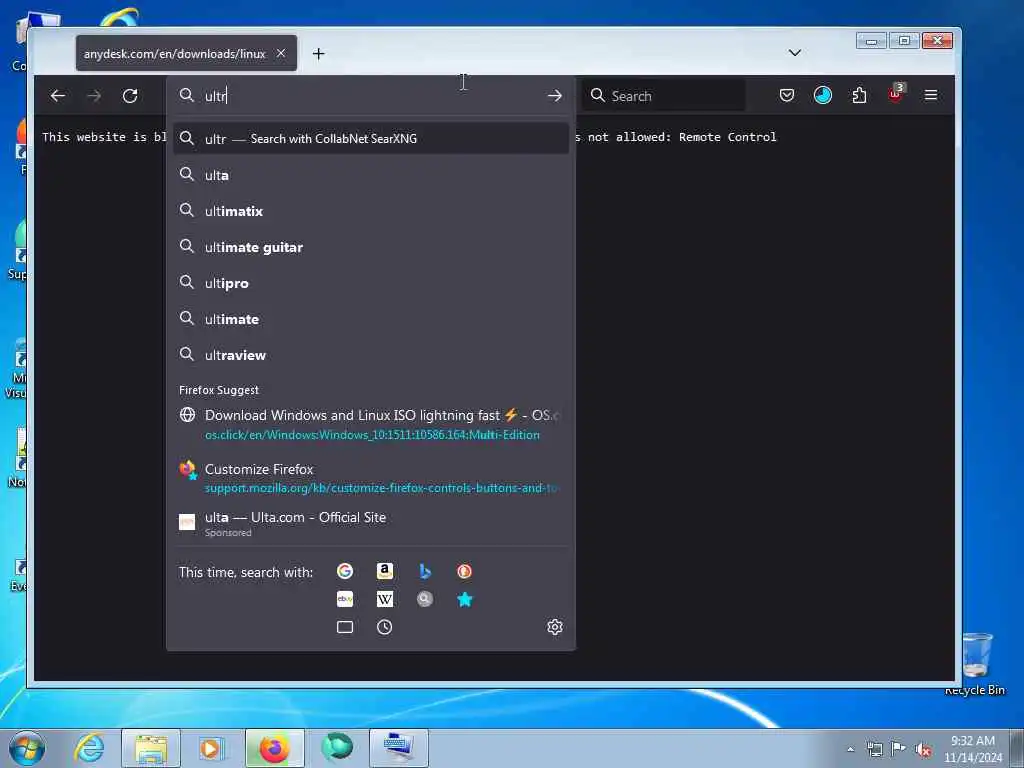
Task: Close the anydesk.com tab
Action: tap(281, 54)
